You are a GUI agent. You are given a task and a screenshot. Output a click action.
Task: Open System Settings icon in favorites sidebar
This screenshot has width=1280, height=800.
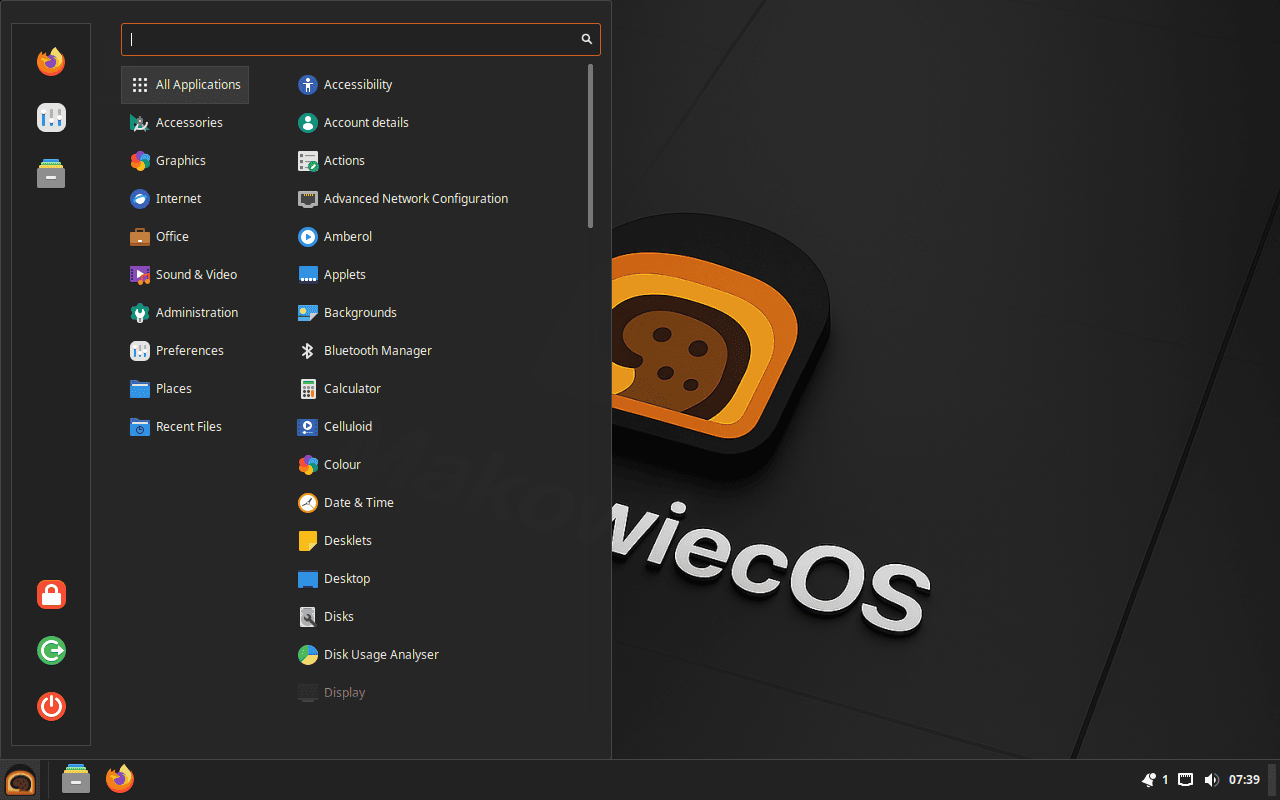51,118
